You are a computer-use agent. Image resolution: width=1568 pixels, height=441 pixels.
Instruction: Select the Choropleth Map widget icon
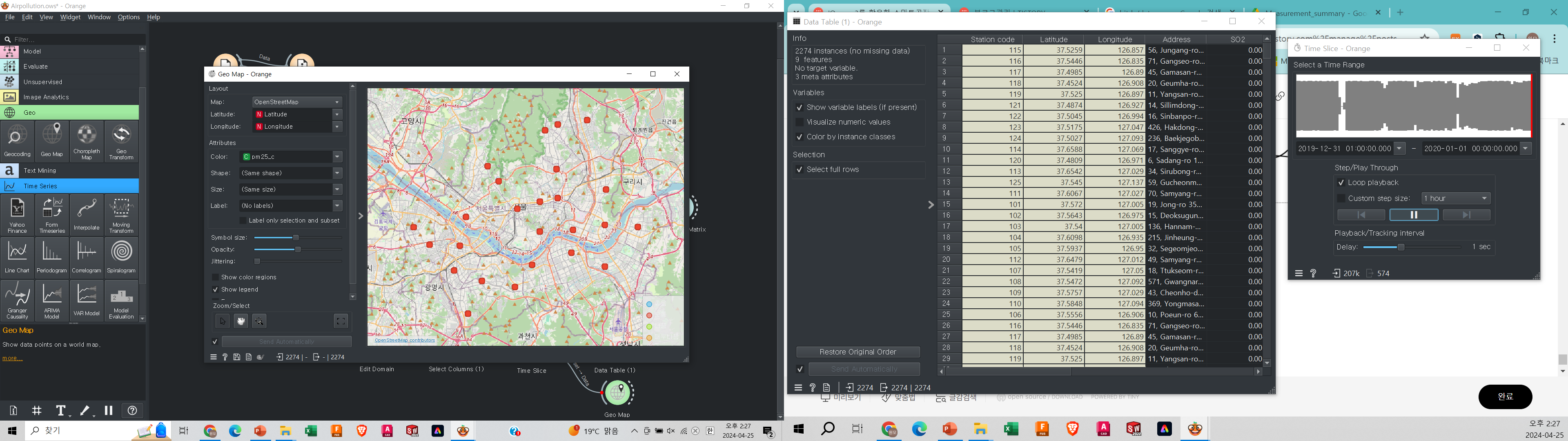[x=87, y=141]
